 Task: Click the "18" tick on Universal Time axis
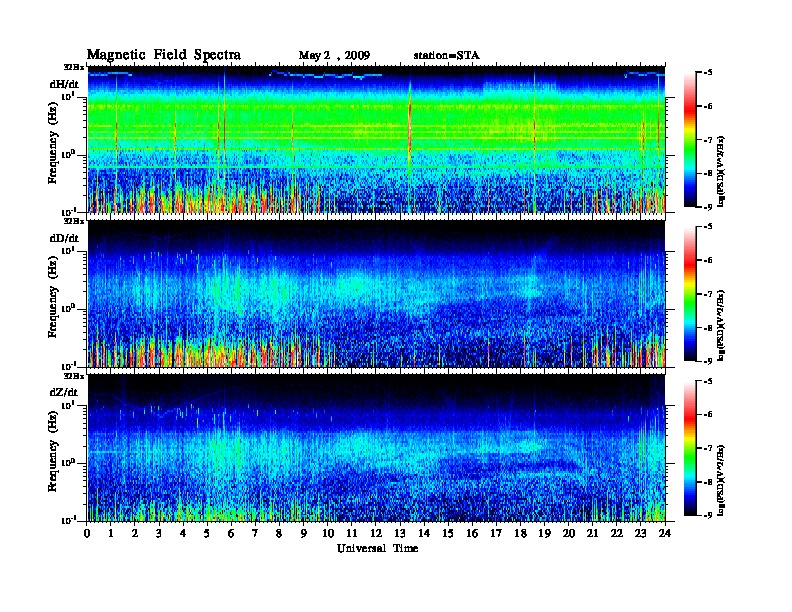click(520, 533)
